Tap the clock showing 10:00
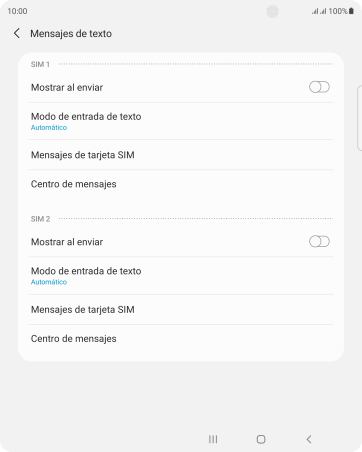This screenshot has width=362, height=452. [17, 11]
